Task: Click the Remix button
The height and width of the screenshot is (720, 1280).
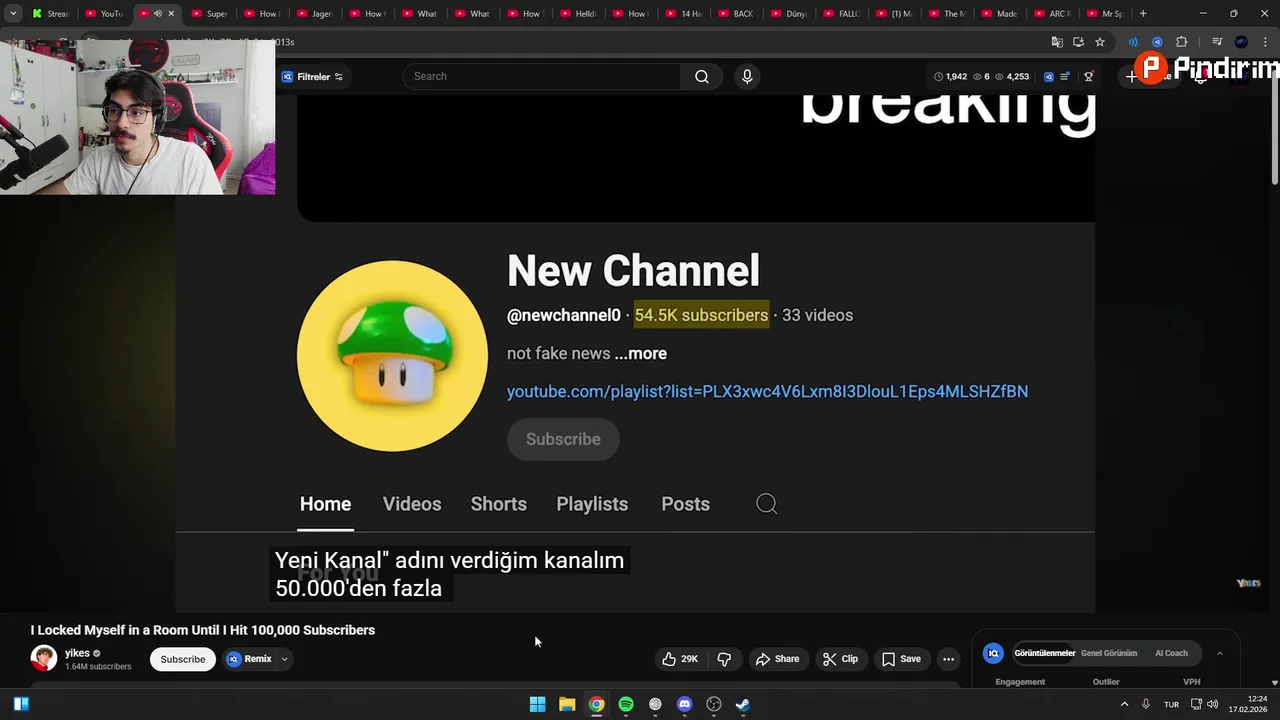Action: (x=249, y=659)
